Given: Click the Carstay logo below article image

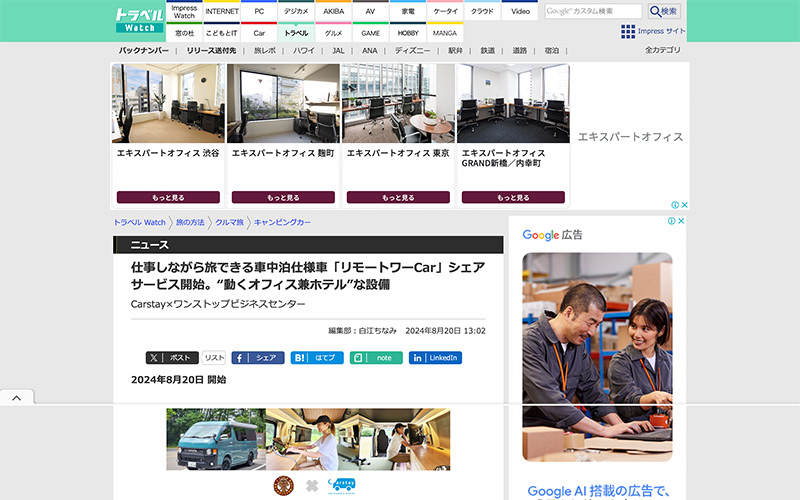Looking at the screenshot, I should point(342,486).
